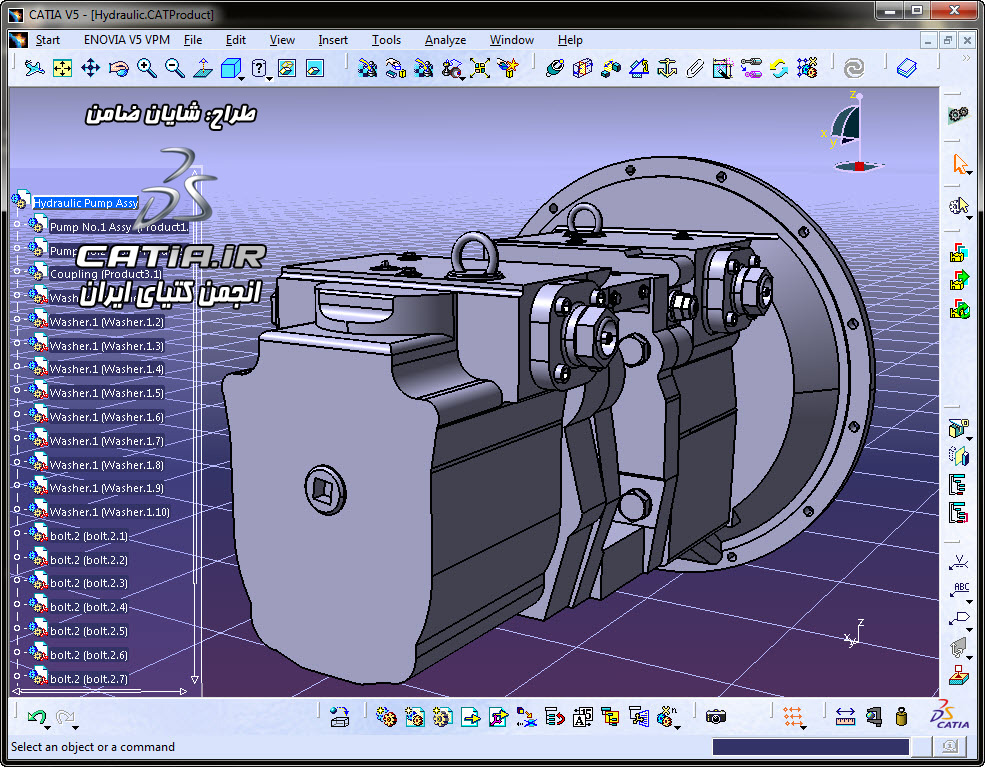Image resolution: width=985 pixels, height=767 pixels.
Task: Open the Start menu
Action: (x=47, y=40)
